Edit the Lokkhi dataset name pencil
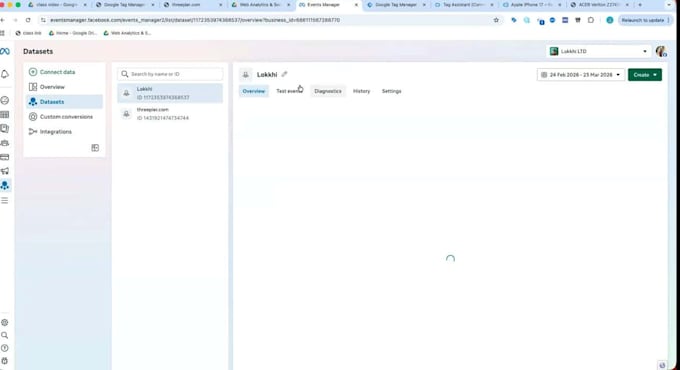680x370 pixels. [x=284, y=74]
